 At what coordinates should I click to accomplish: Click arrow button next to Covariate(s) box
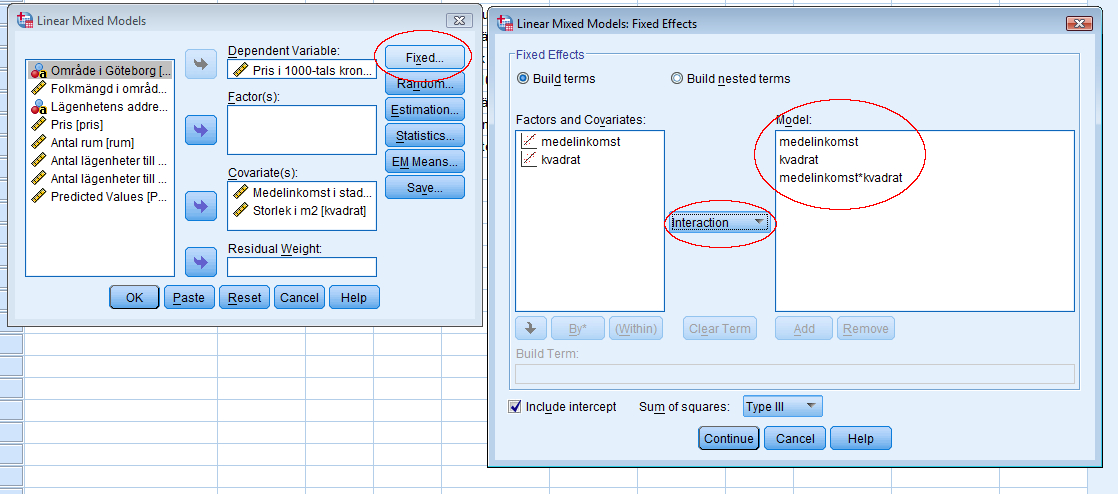click(201, 205)
